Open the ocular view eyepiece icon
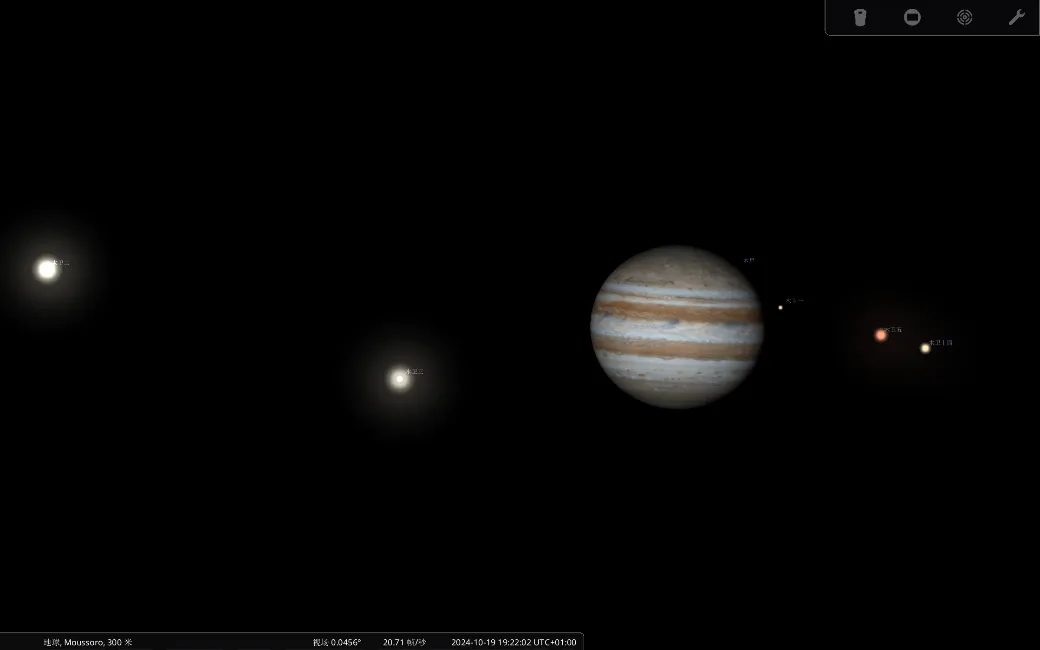 coord(860,17)
